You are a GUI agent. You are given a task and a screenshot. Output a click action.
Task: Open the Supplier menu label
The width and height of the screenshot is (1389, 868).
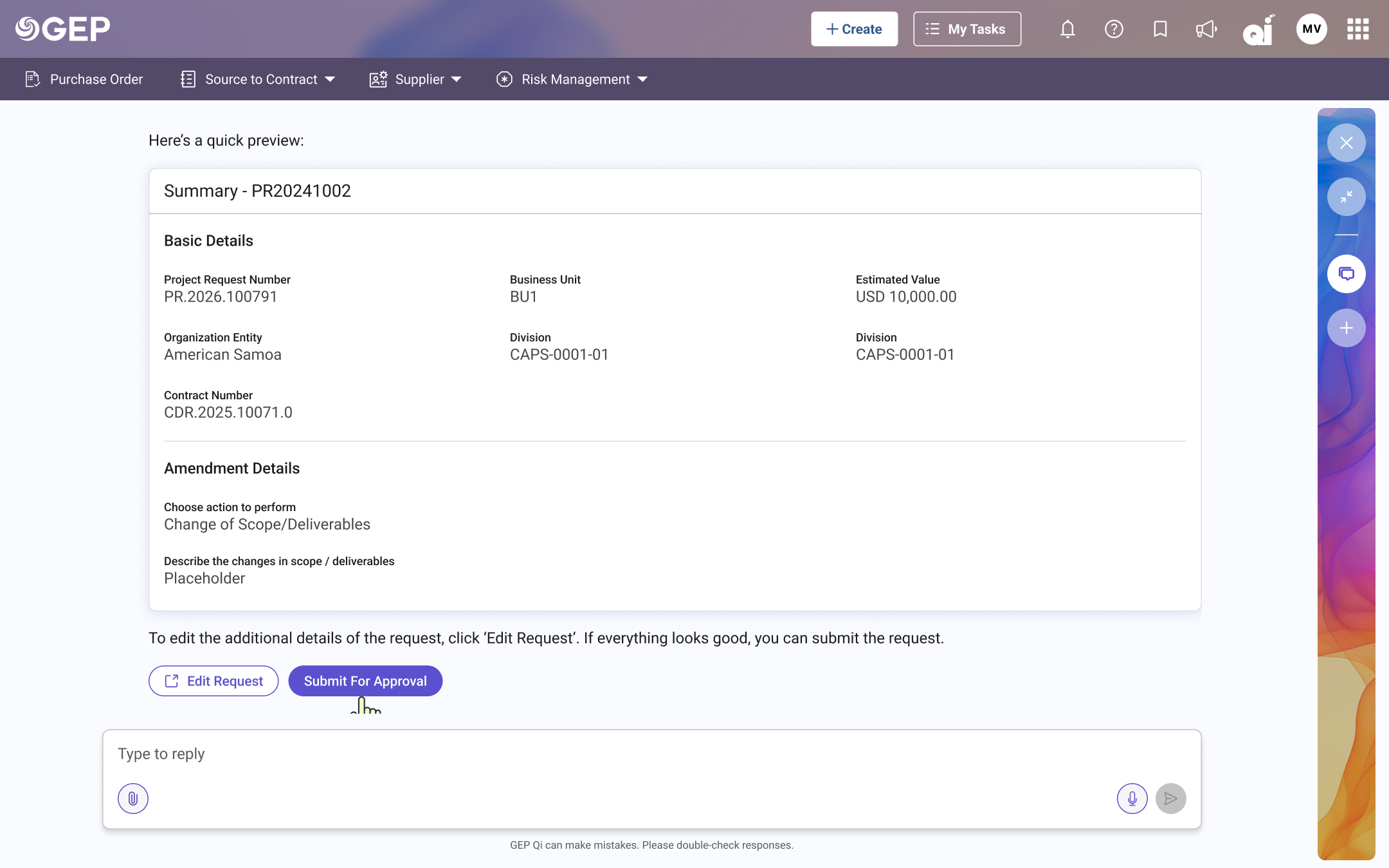click(420, 79)
